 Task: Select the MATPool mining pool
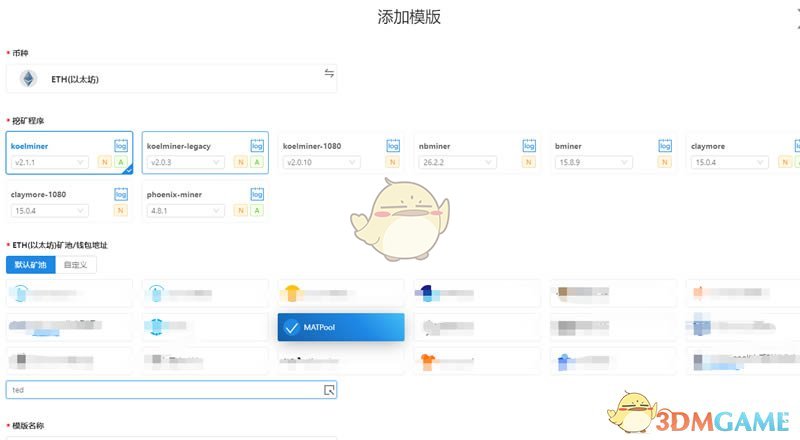341,327
